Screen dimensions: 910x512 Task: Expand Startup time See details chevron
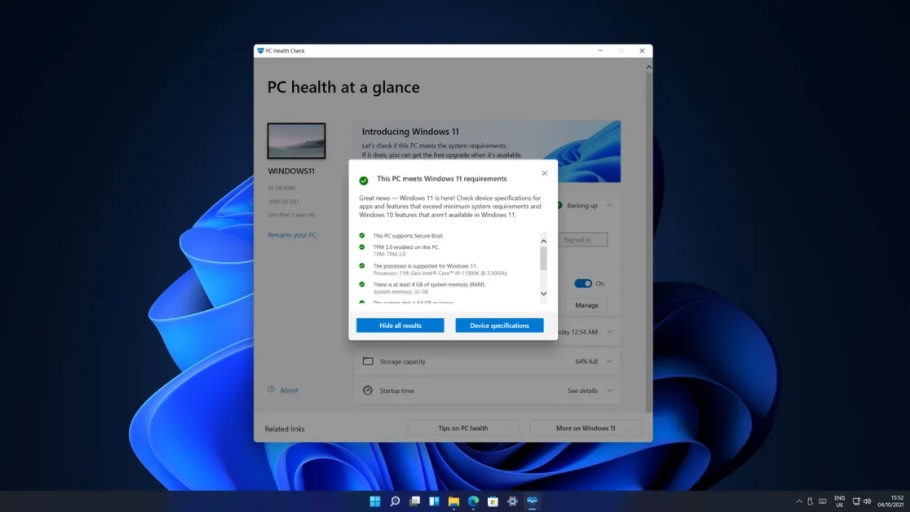pyautogui.click(x=610, y=390)
